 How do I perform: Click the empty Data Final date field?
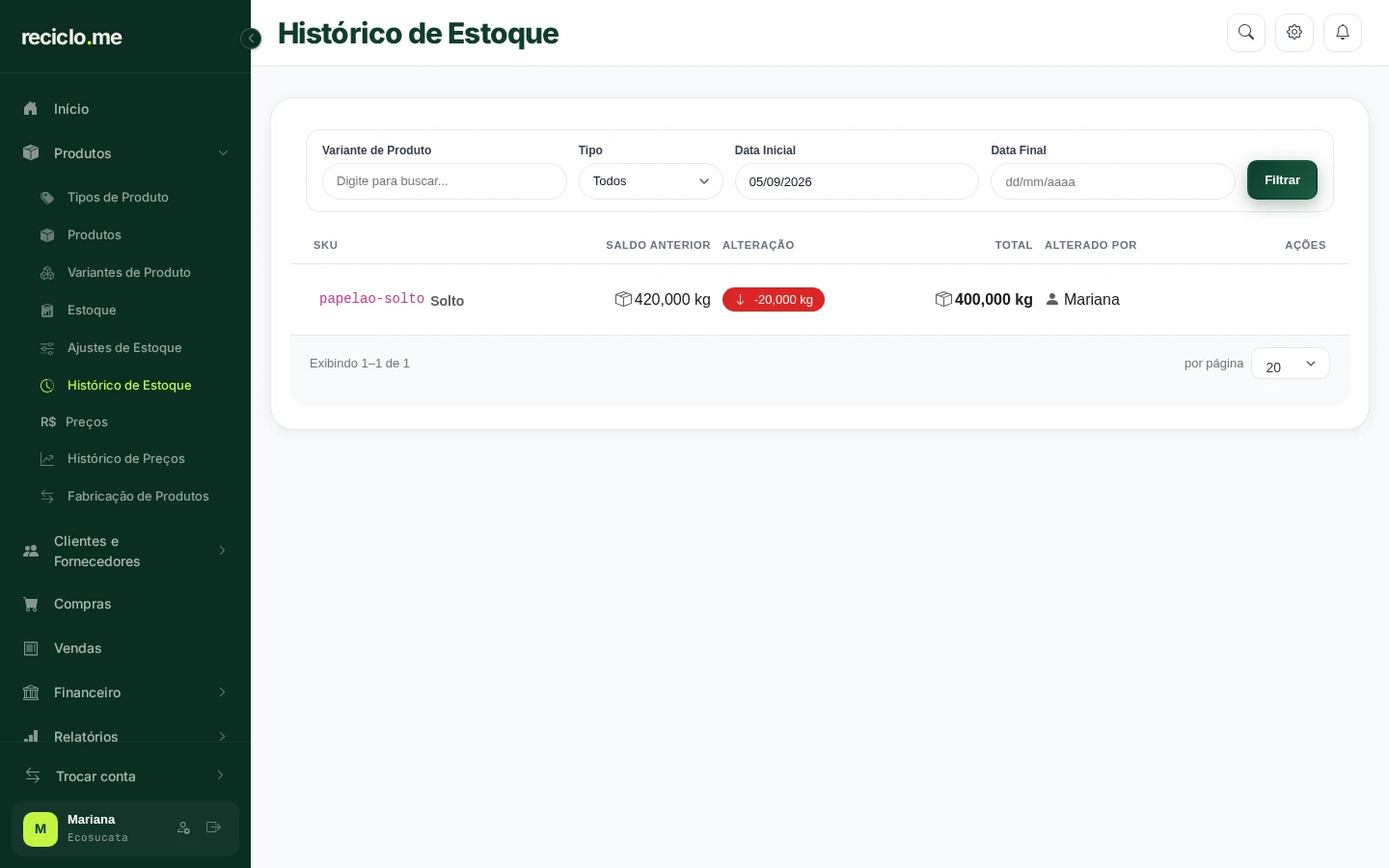[x=1113, y=181]
